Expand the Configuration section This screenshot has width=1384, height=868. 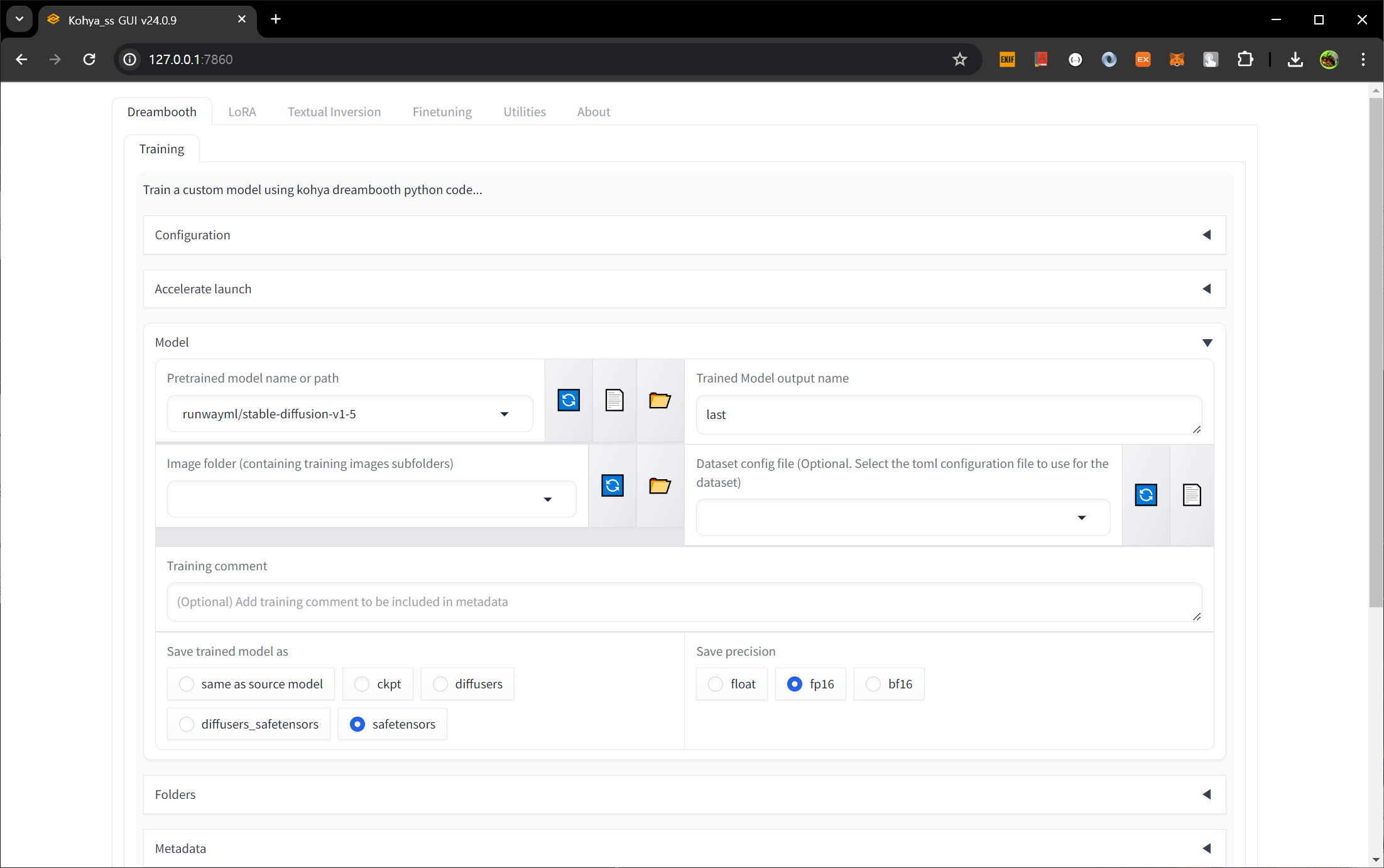684,235
